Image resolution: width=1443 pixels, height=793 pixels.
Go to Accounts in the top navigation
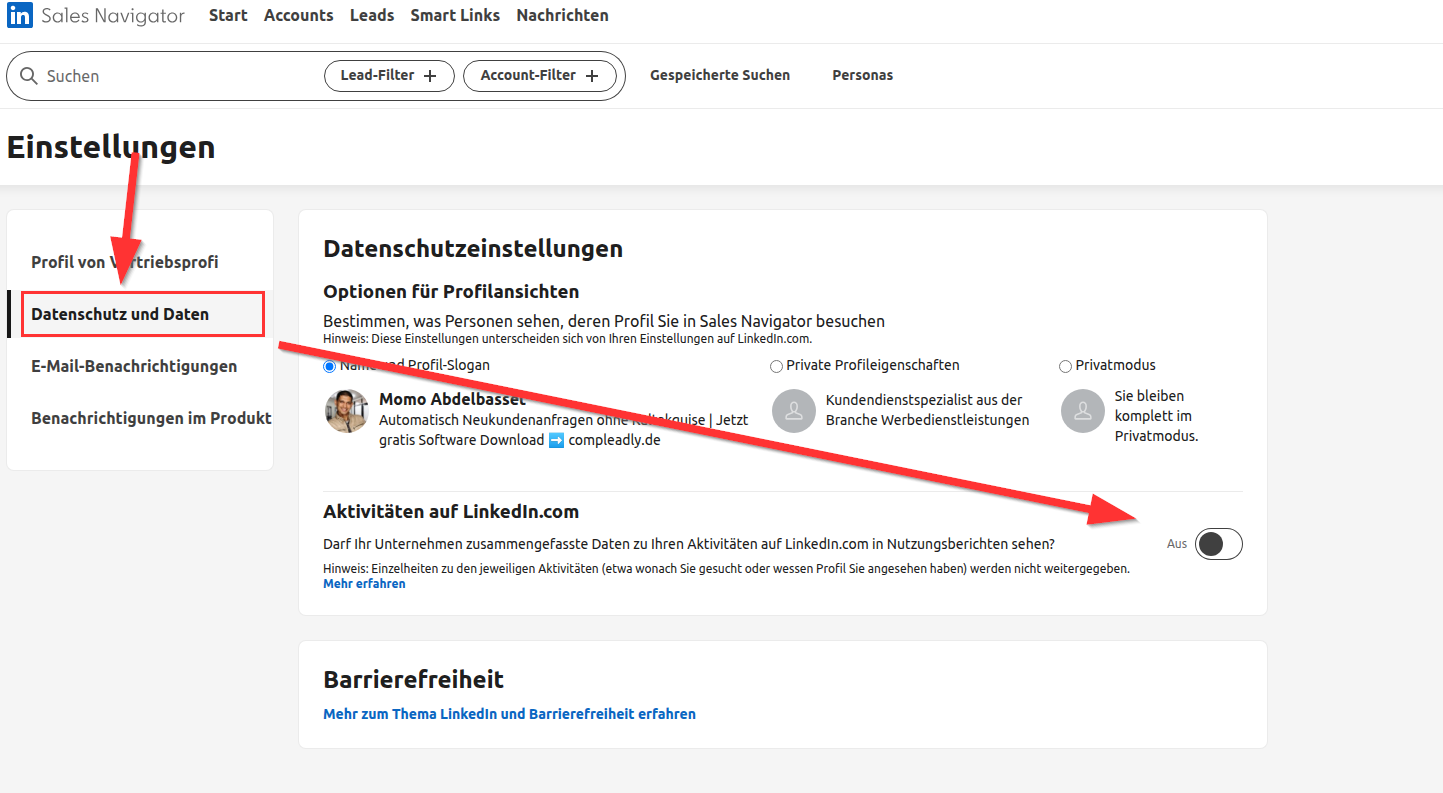tap(298, 16)
